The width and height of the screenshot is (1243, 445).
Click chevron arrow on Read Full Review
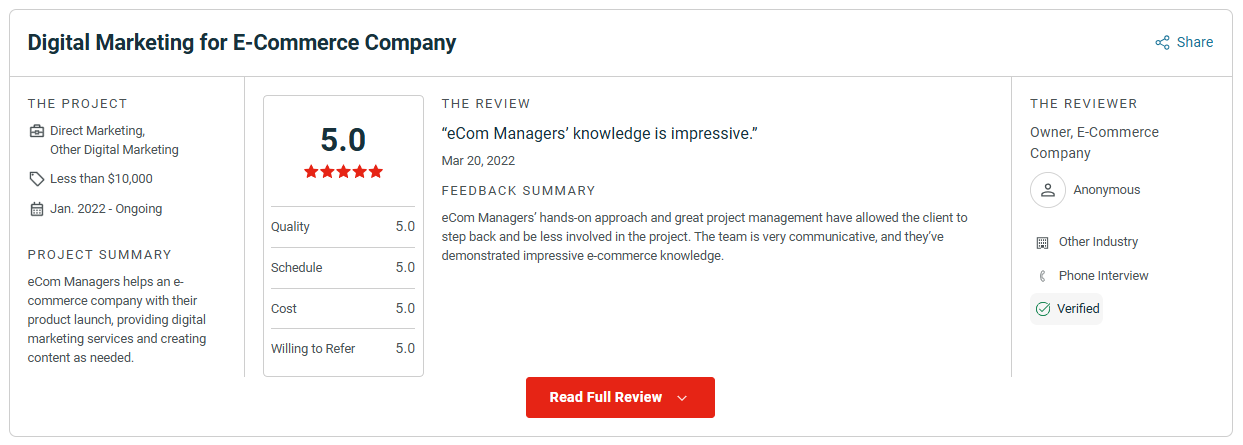[682, 398]
